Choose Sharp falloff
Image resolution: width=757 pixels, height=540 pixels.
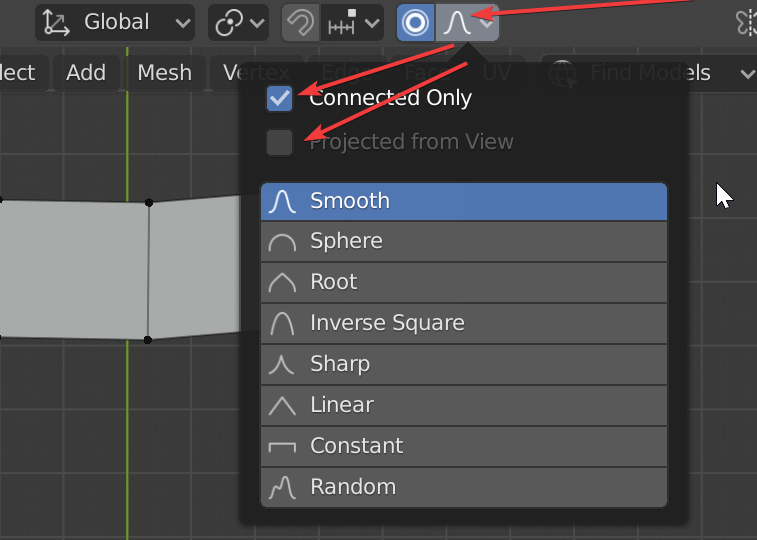pos(464,364)
